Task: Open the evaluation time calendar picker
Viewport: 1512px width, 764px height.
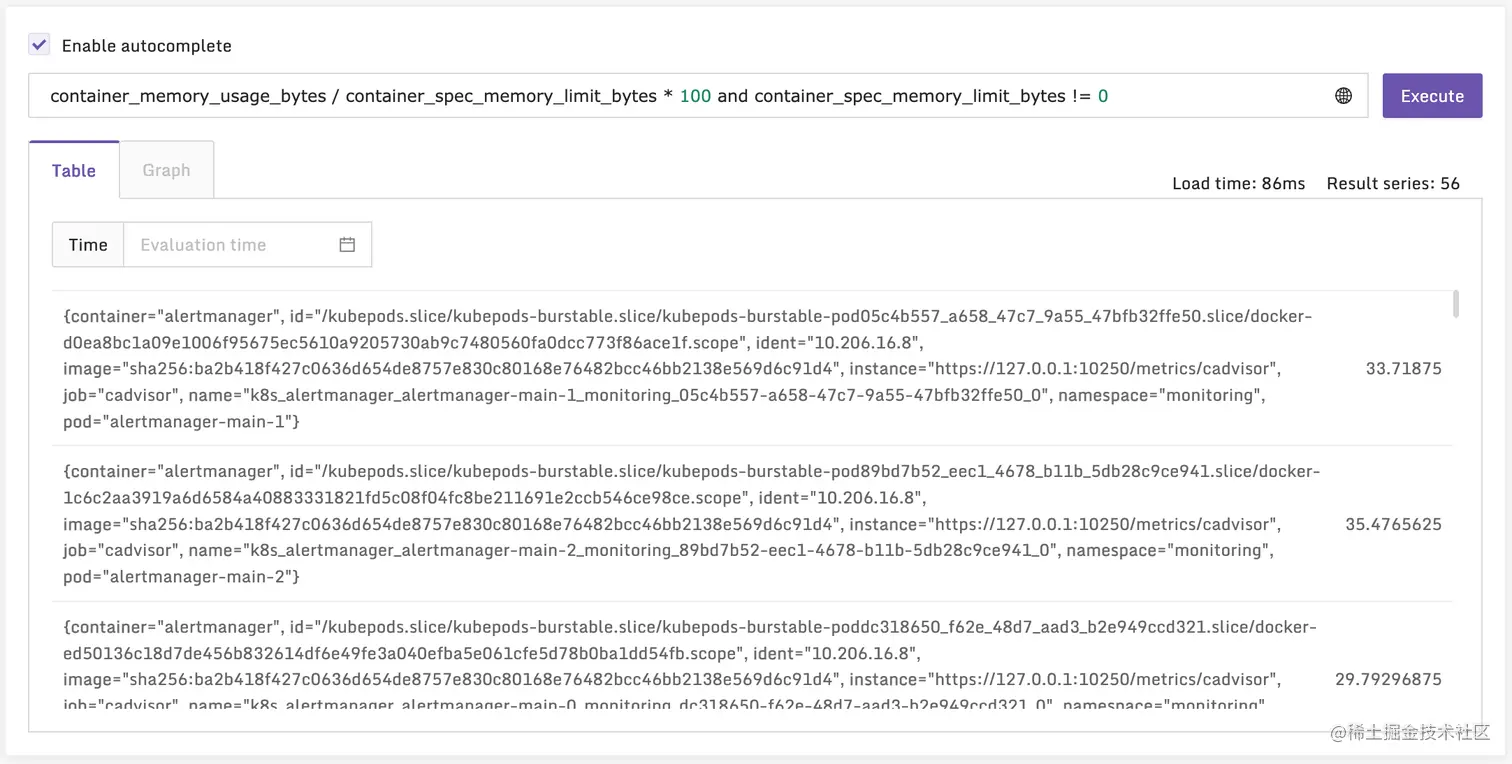Action: pos(346,244)
